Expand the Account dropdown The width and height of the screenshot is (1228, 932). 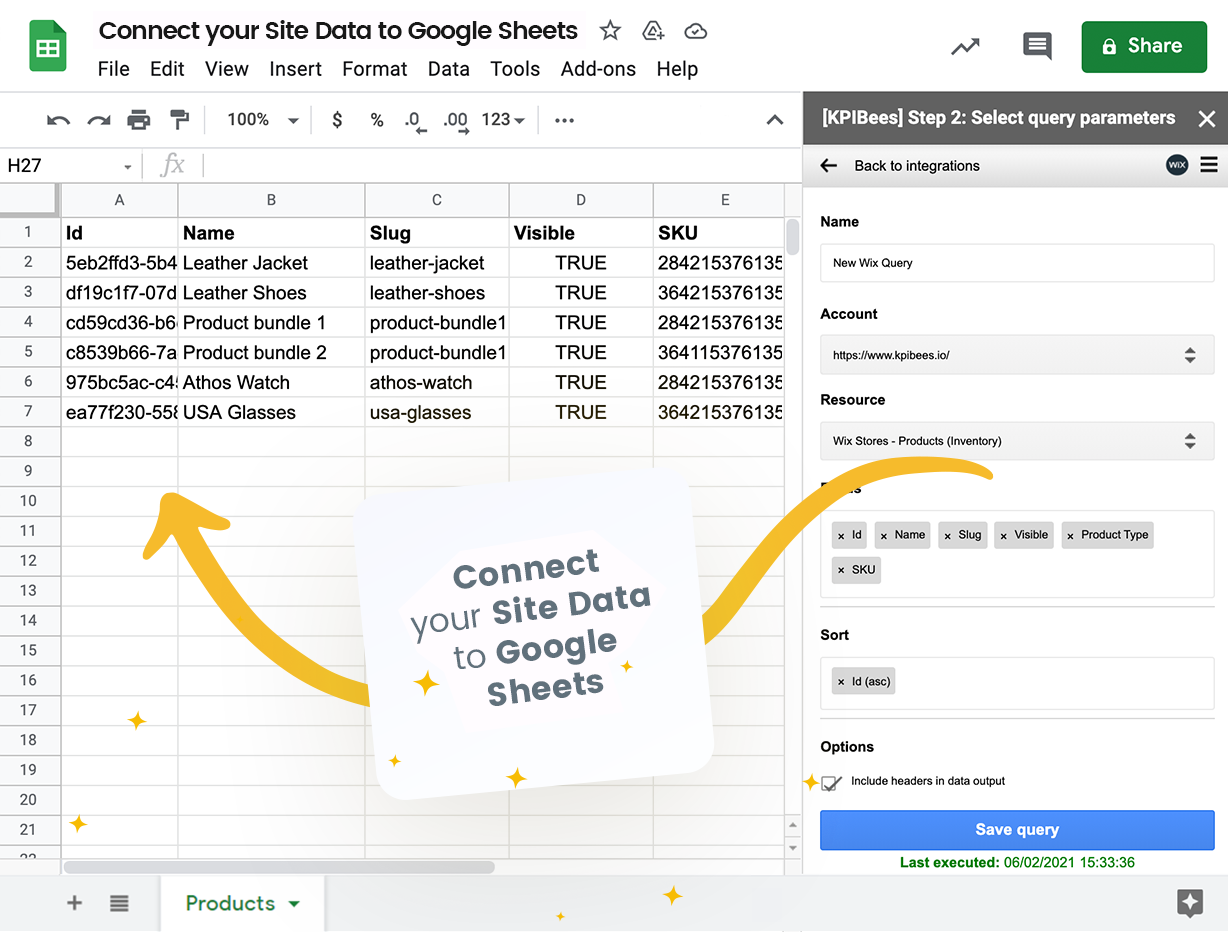click(x=1017, y=355)
